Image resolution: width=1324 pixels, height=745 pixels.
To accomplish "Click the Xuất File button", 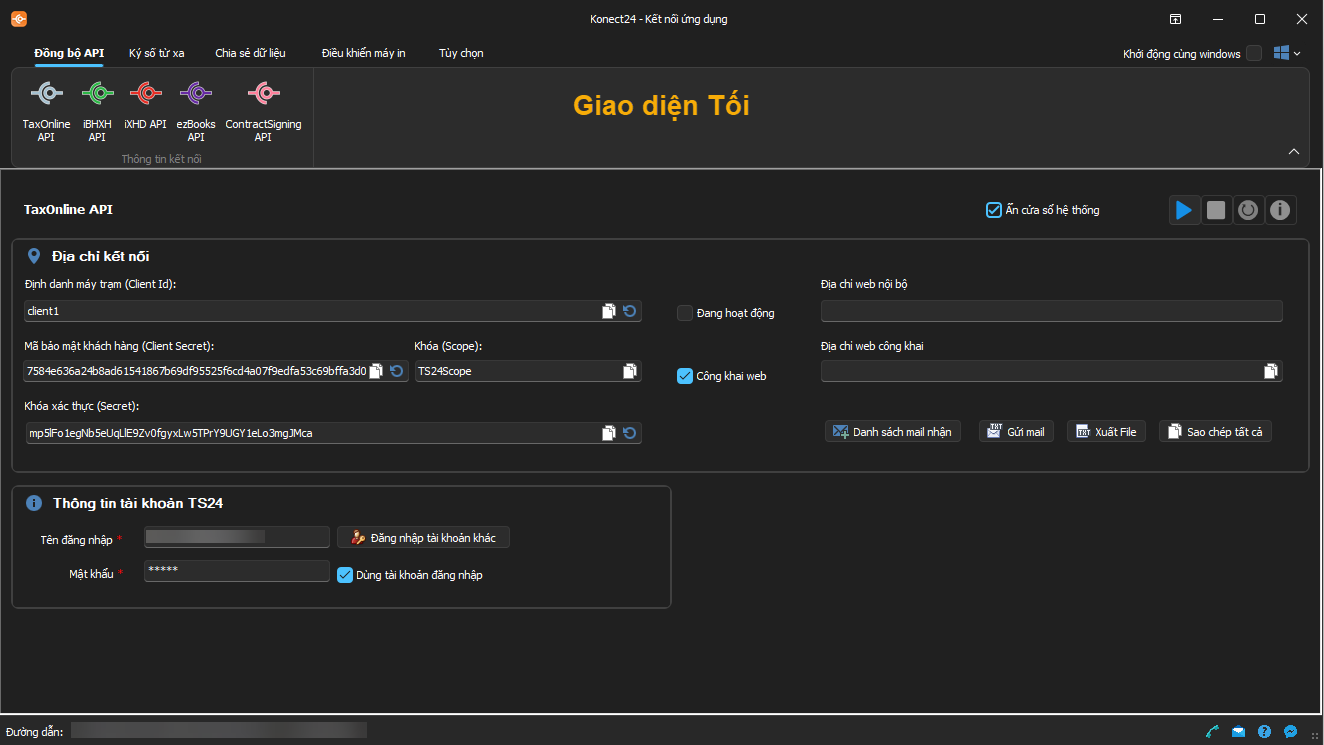I will click(x=1106, y=431).
